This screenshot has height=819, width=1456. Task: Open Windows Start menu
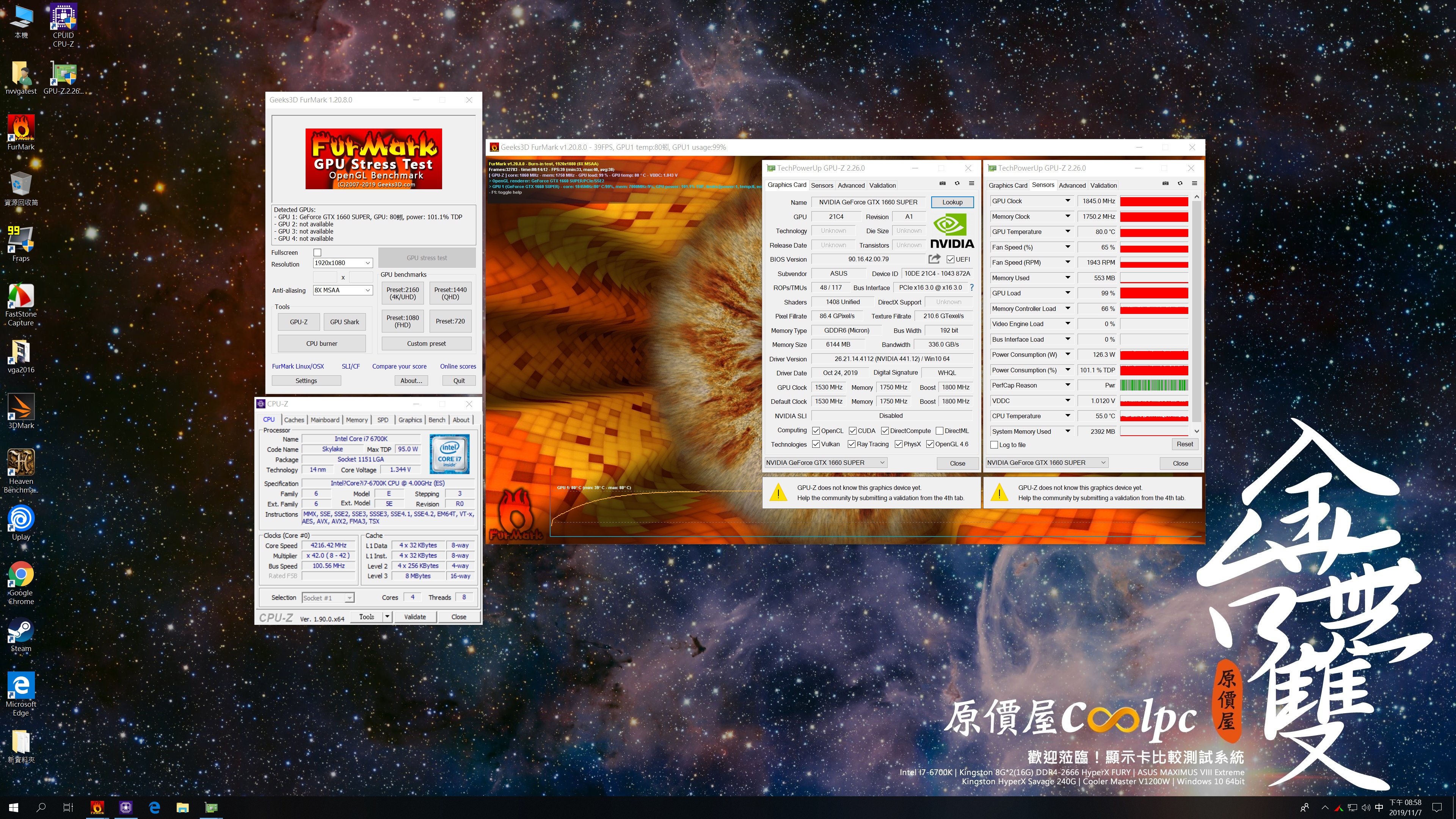coord(14,807)
